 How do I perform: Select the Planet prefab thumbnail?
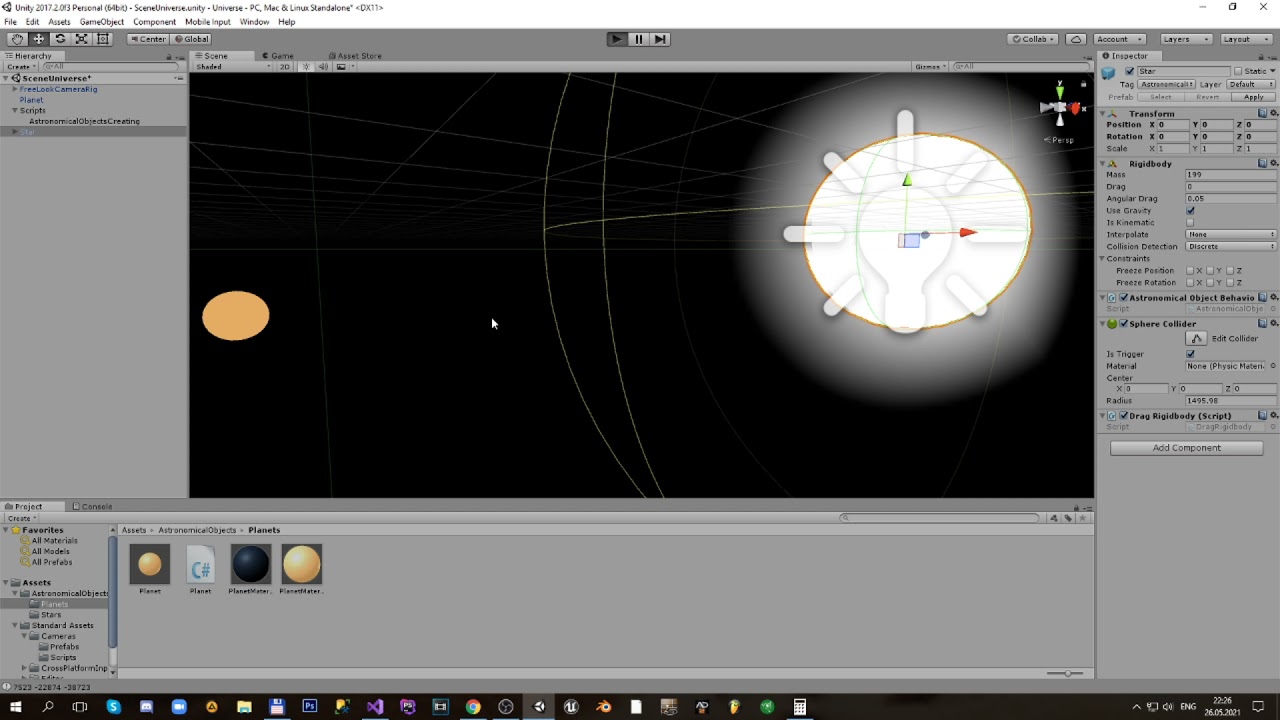[x=150, y=565]
